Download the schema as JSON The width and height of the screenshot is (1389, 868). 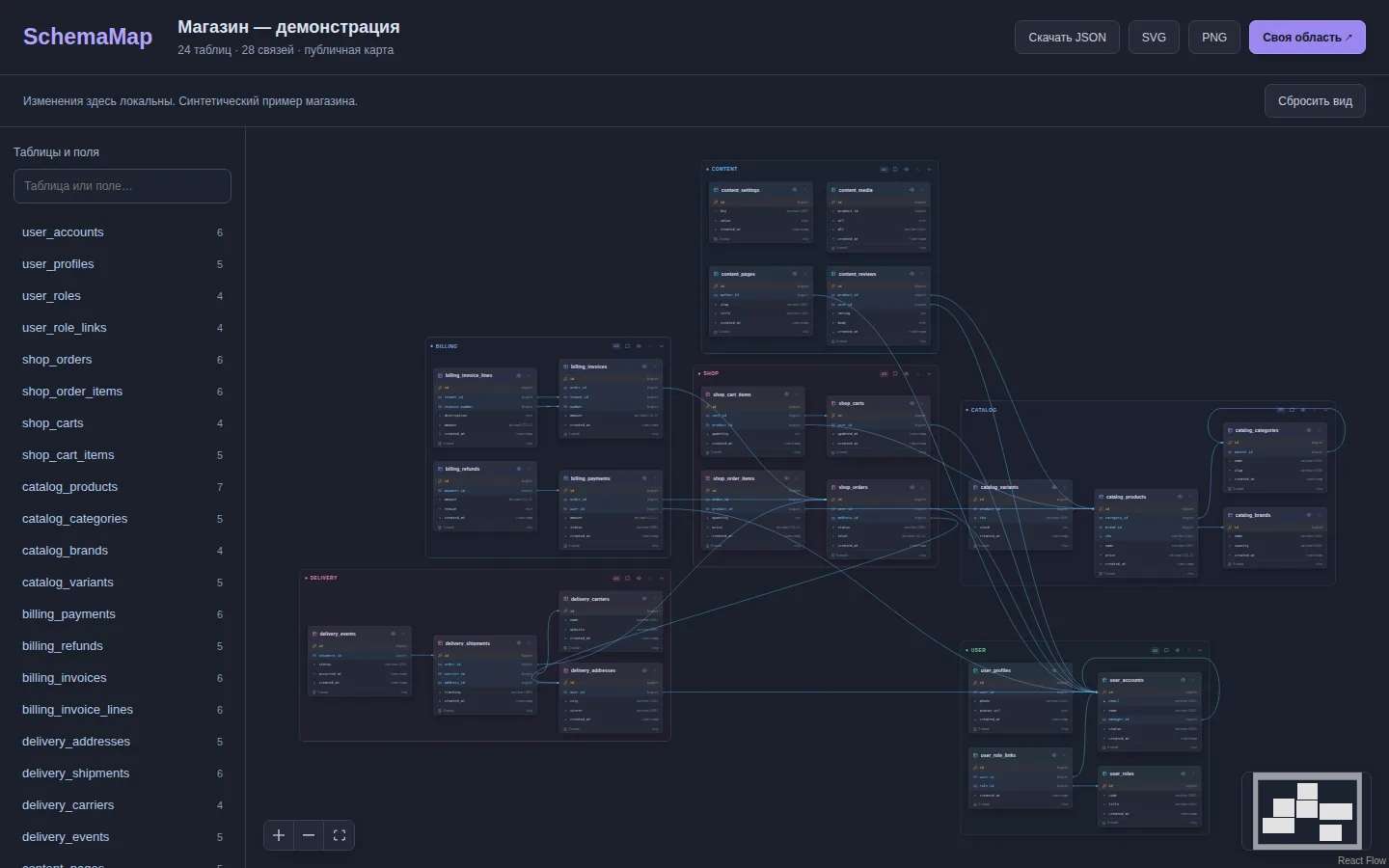1067,37
